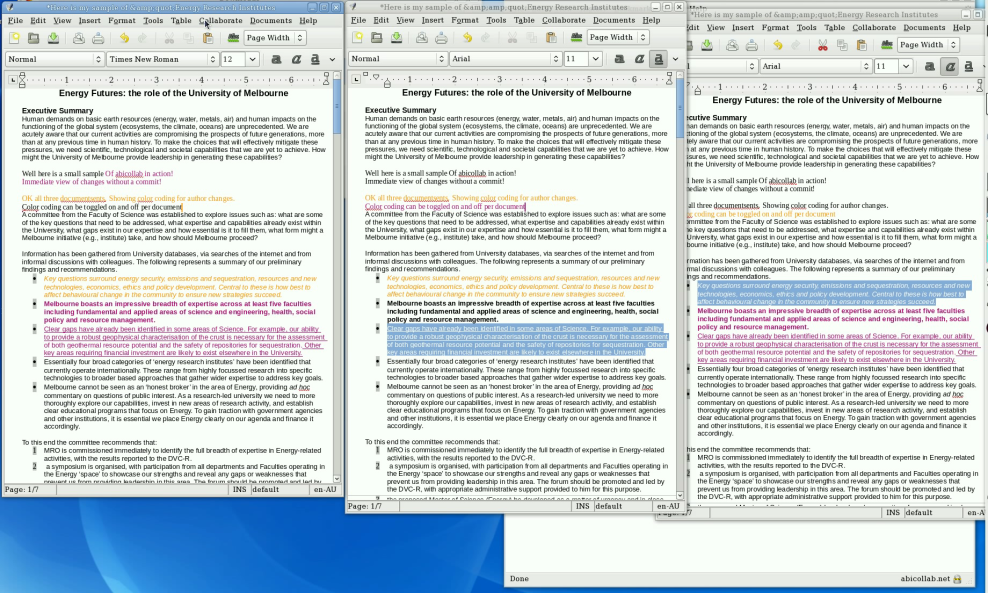This screenshot has width=988, height=593.
Task: Turn off the active Underline button in middle window
Action: (658, 59)
